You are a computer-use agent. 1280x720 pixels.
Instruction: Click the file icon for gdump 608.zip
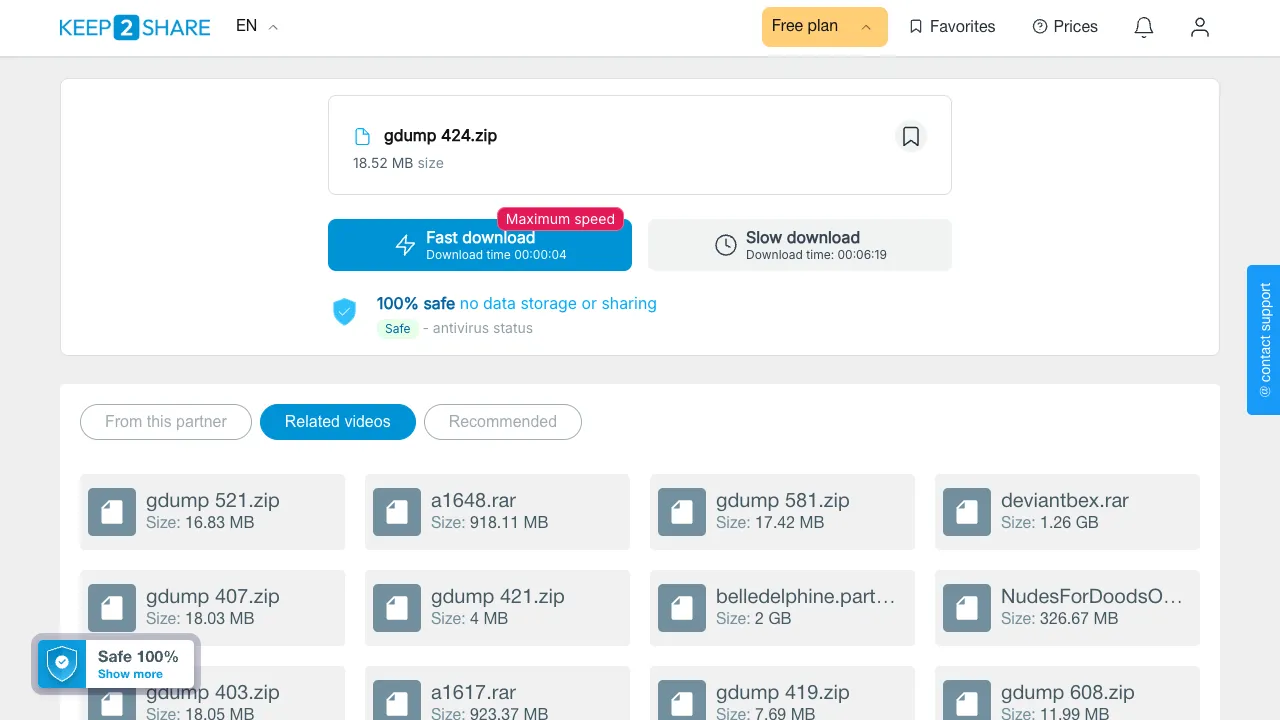coord(967,700)
